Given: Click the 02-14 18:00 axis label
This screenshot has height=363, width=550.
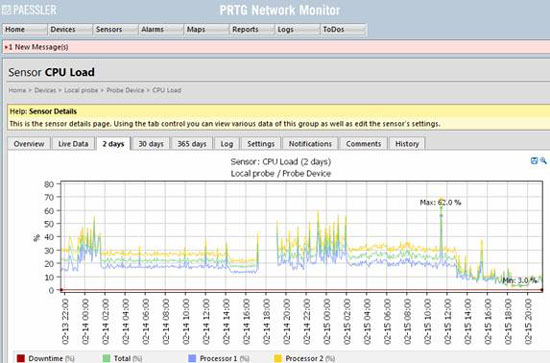Looking at the screenshot, I should tap(267, 322).
